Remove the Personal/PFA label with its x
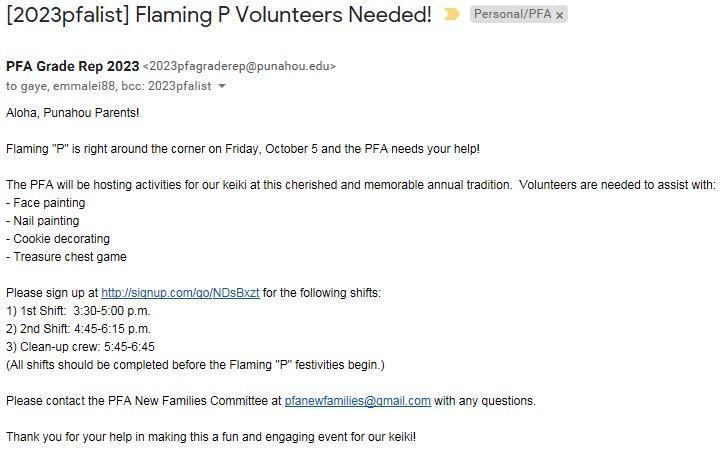This screenshot has width=724, height=458. pos(560,15)
